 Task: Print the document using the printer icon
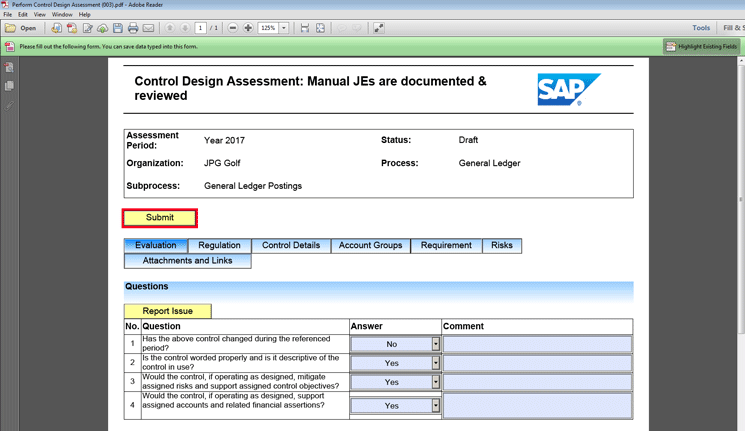[133, 28]
